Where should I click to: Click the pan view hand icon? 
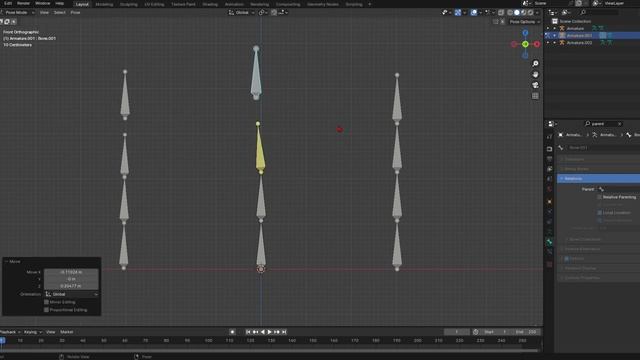pyautogui.click(x=535, y=74)
